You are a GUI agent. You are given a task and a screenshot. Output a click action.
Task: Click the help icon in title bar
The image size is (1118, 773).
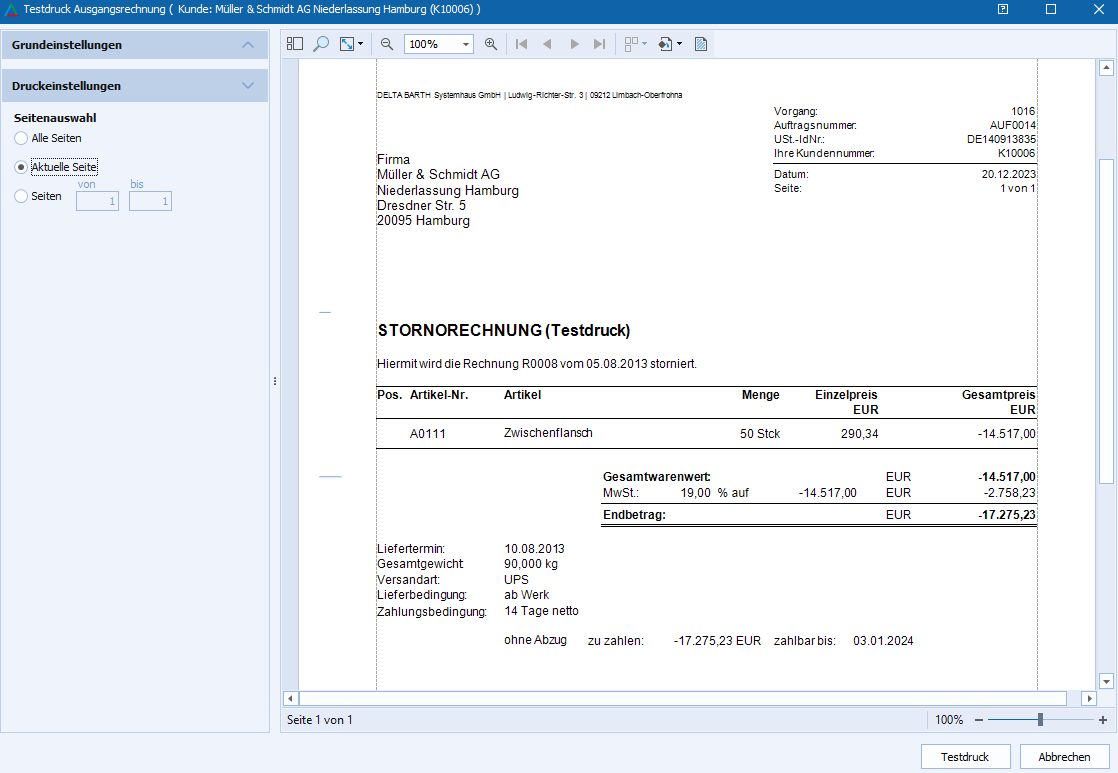(x=1002, y=9)
